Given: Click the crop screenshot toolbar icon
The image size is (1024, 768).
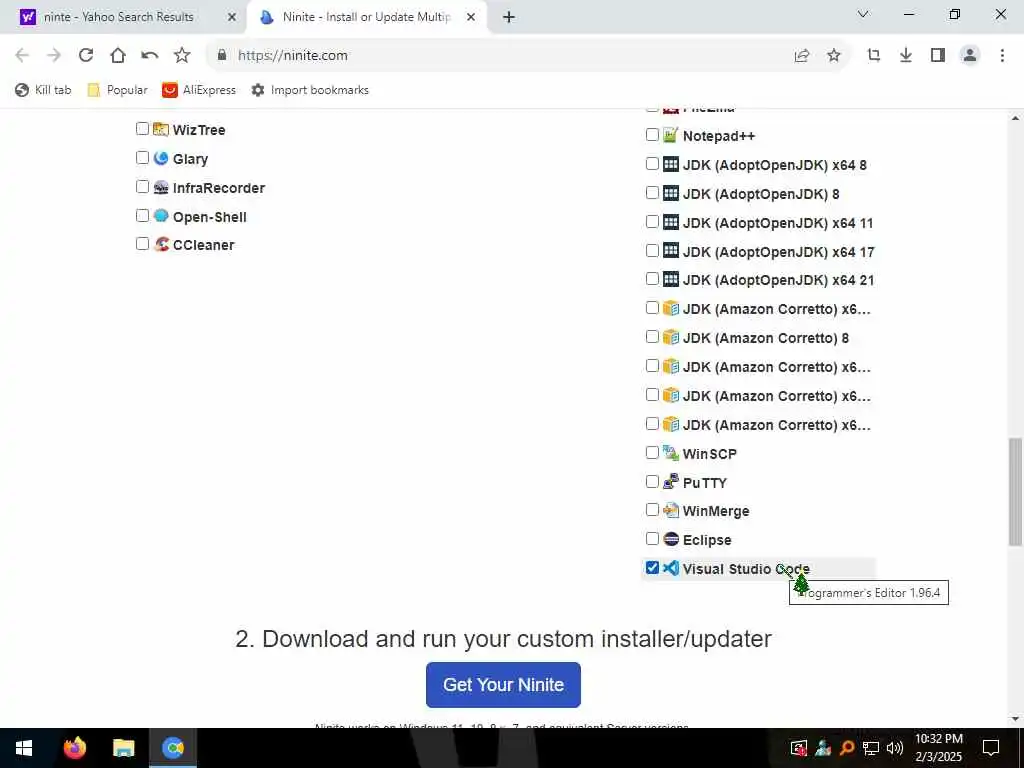Looking at the screenshot, I should 874,56.
